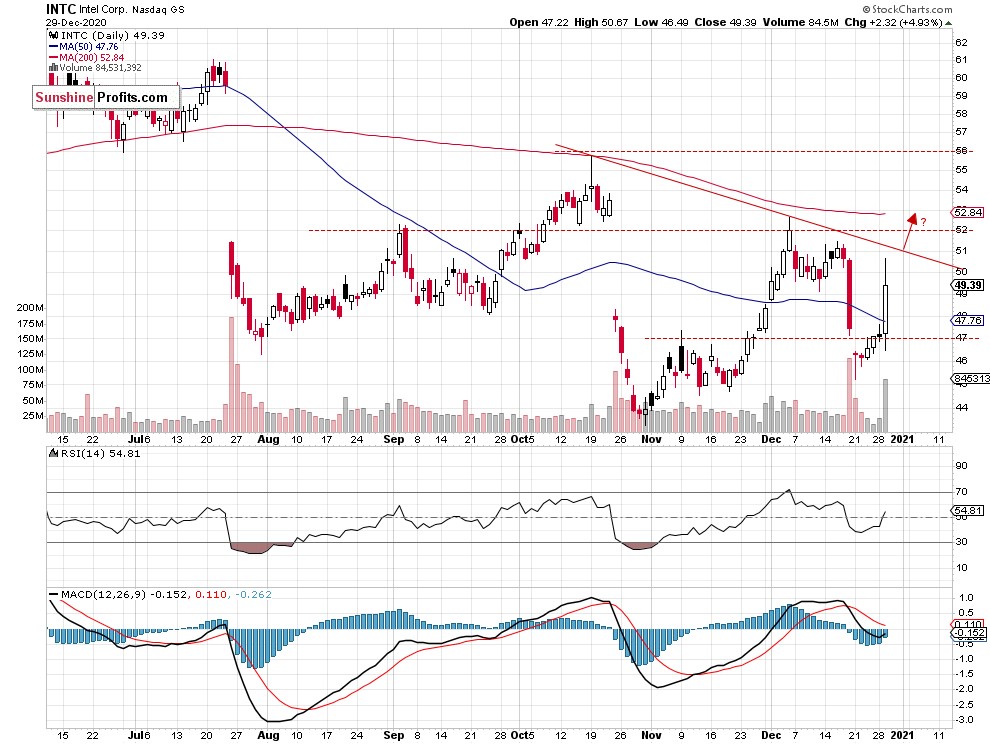
Task: Click the 'MACD(12,26,9) -0.152' panel label
Action: tap(124, 594)
